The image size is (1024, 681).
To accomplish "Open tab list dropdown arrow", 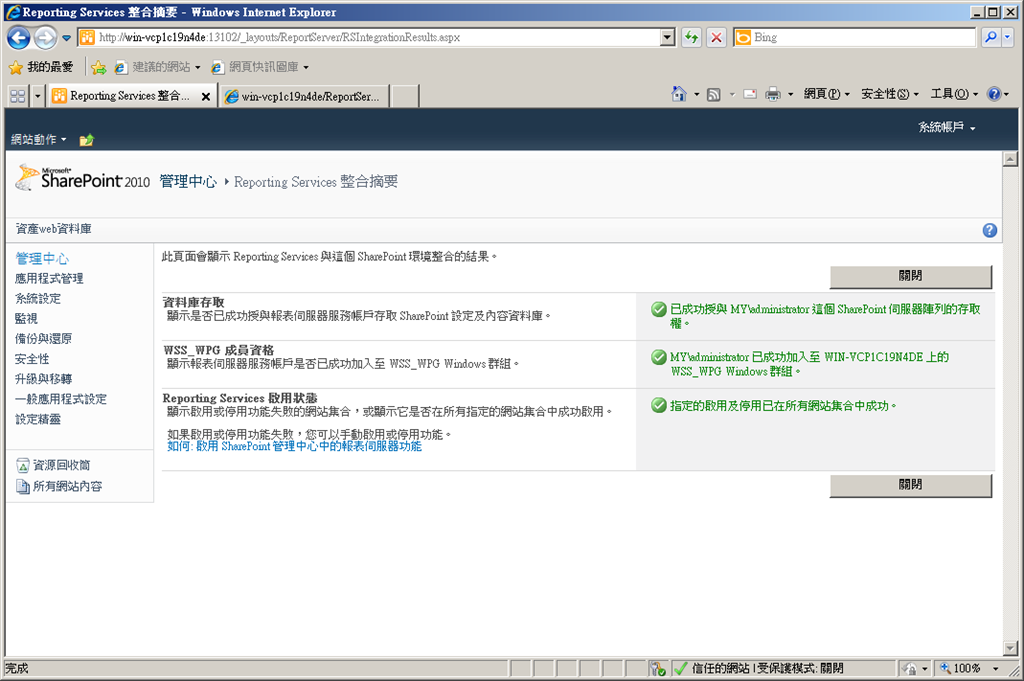I will click(x=37, y=96).
